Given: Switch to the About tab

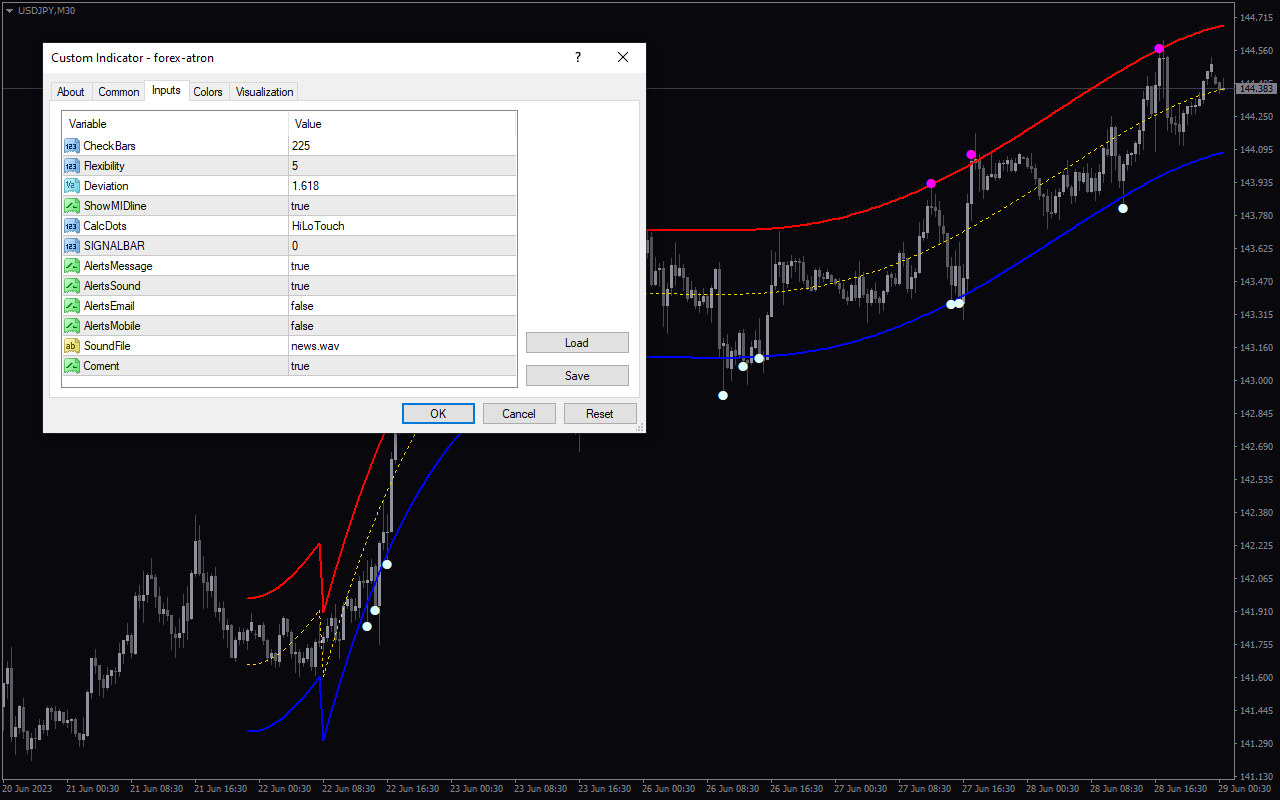Looking at the screenshot, I should click(x=71, y=92).
